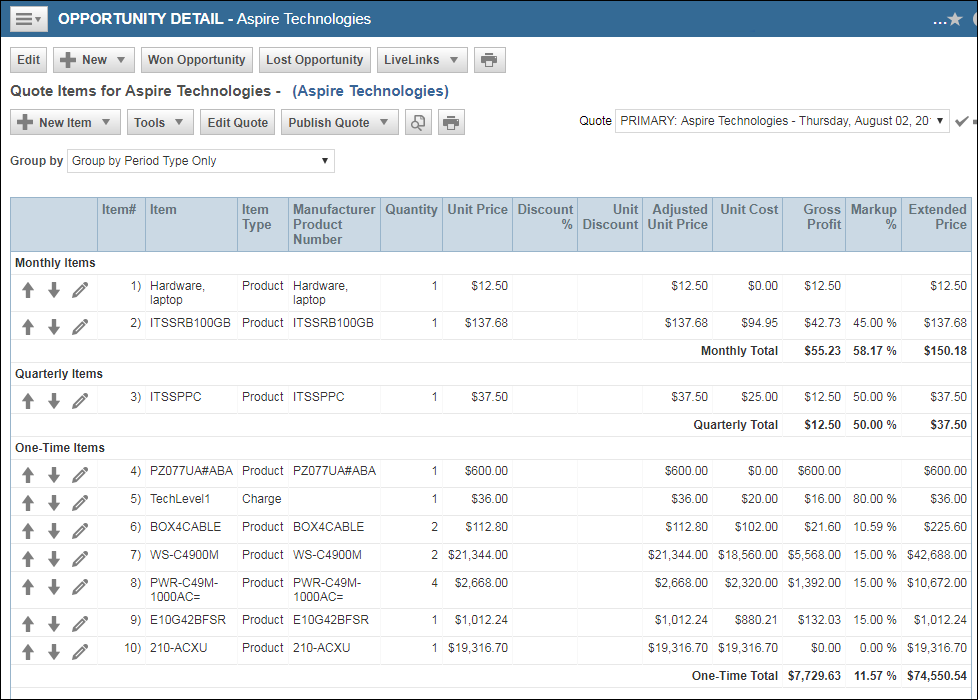This screenshot has height=700, width=978.
Task: Open the LiveLinks menu
Action: 421,60
